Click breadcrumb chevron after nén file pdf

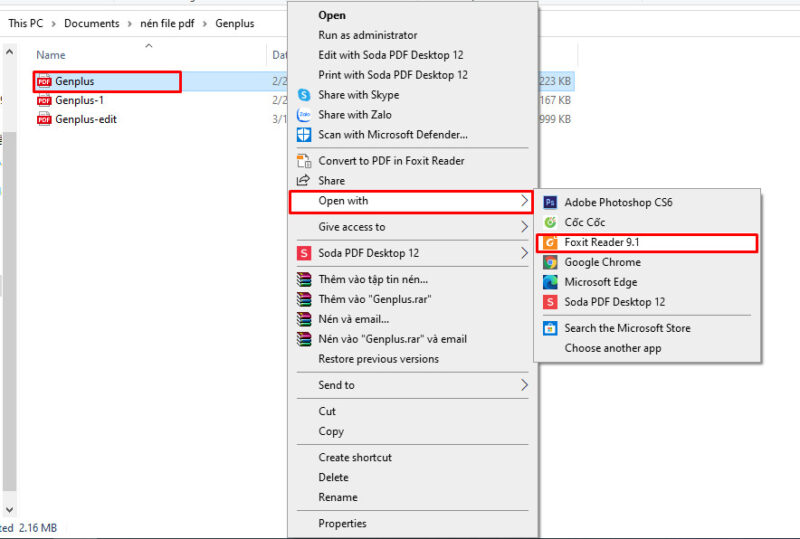(205, 24)
